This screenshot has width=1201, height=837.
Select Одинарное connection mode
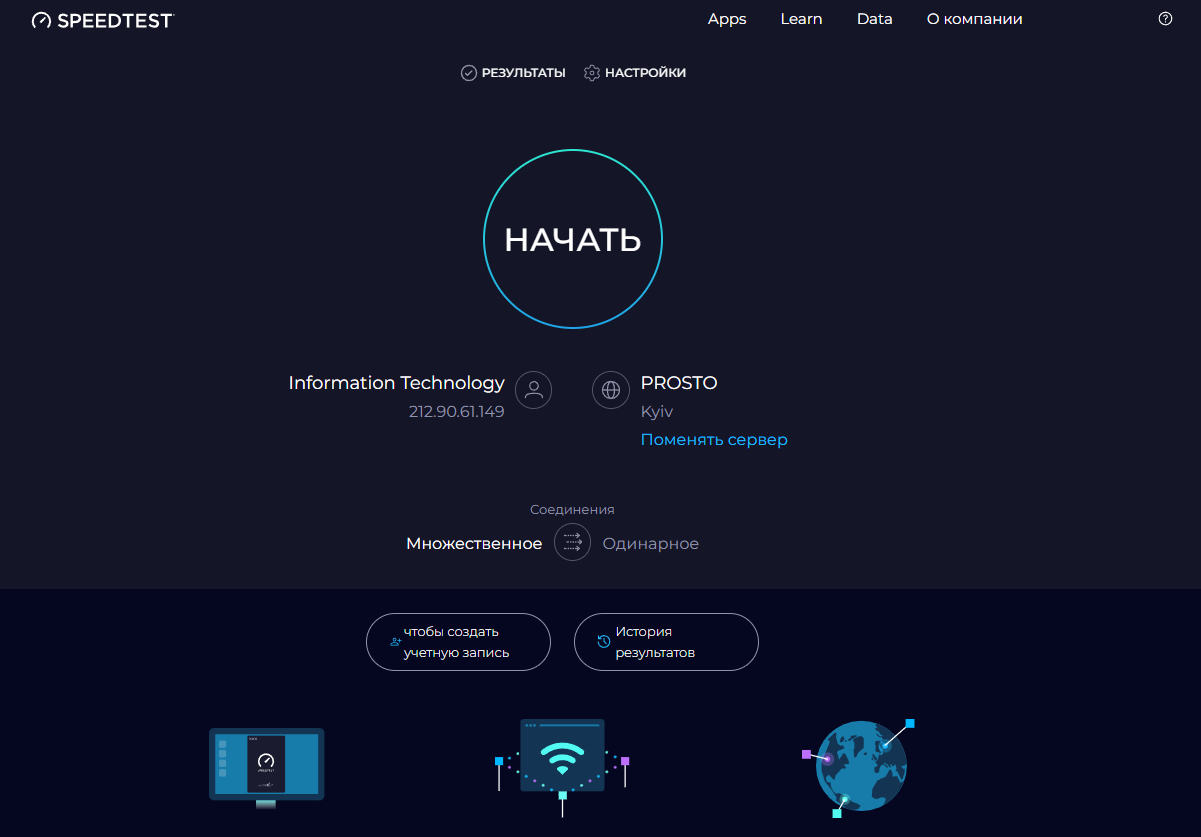point(650,544)
